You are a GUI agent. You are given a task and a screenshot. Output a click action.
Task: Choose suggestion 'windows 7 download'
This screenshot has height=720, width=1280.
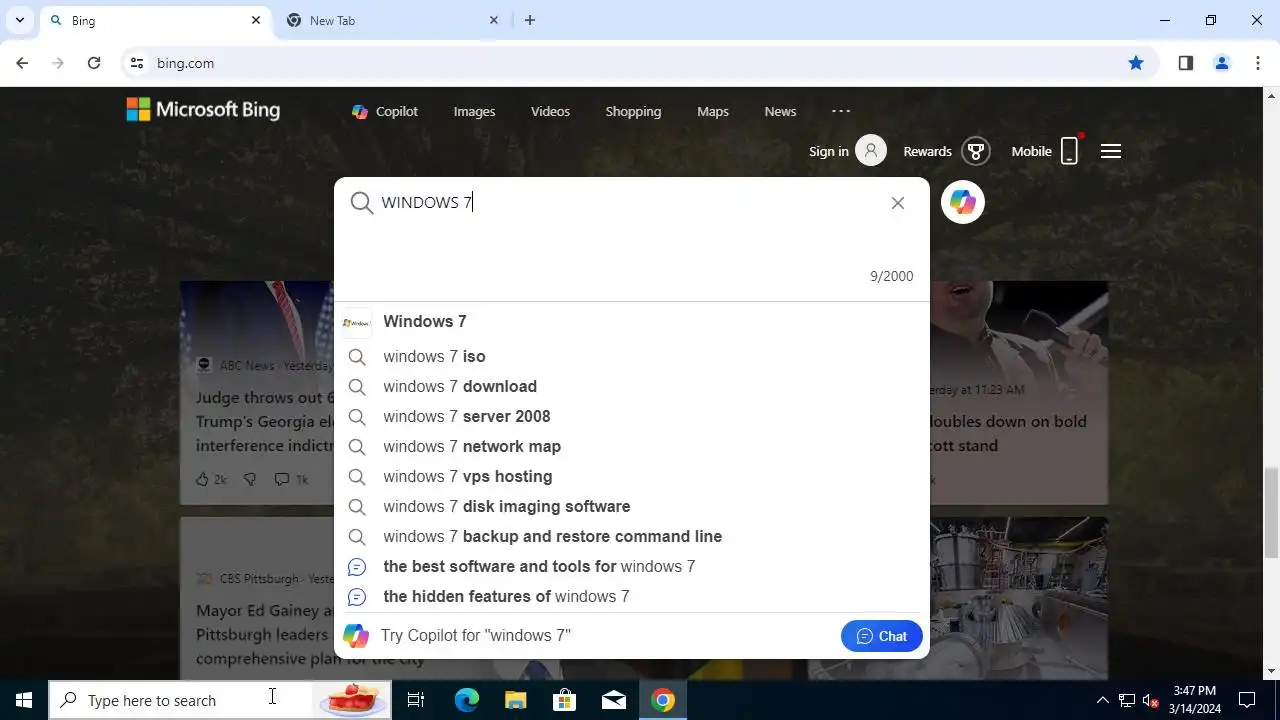pyautogui.click(x=632, y=386)
